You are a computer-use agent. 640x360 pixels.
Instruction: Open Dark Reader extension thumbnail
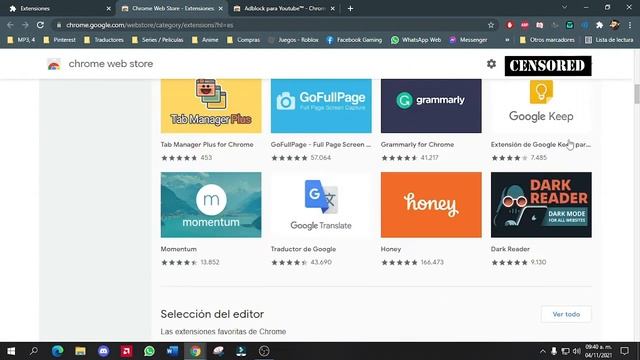541,204
